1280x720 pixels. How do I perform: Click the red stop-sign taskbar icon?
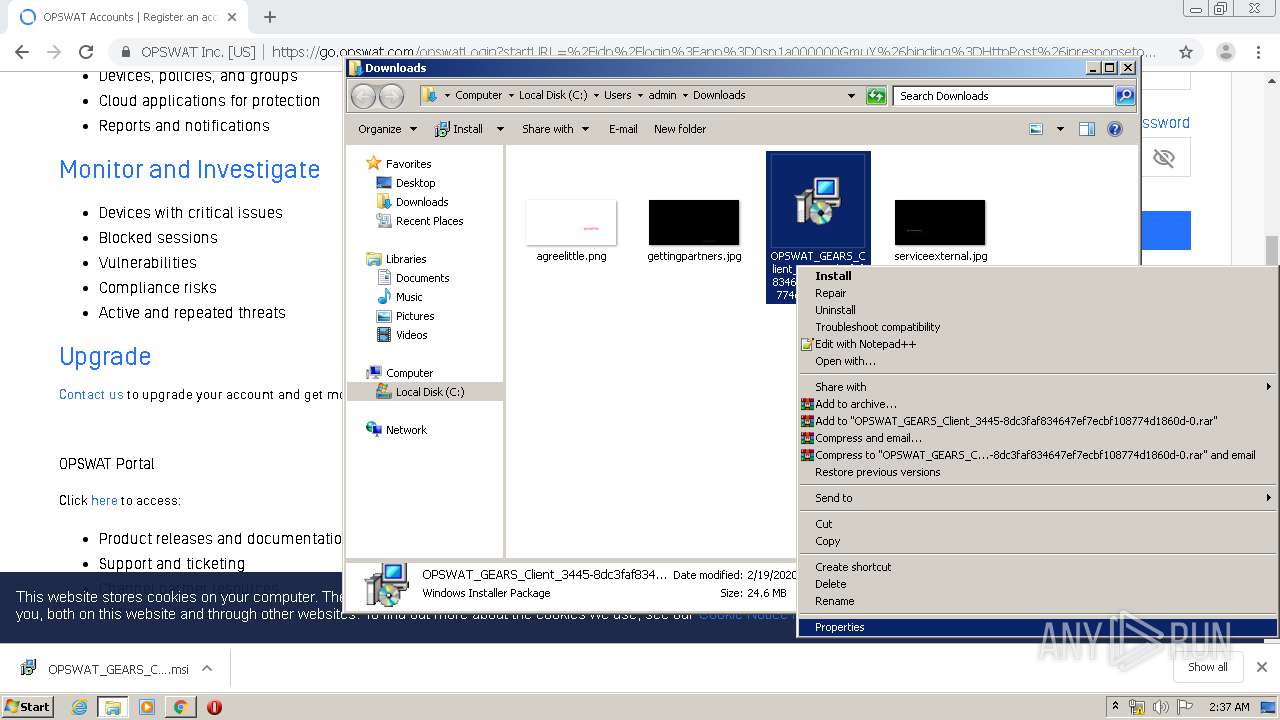(x=214, y=707)
